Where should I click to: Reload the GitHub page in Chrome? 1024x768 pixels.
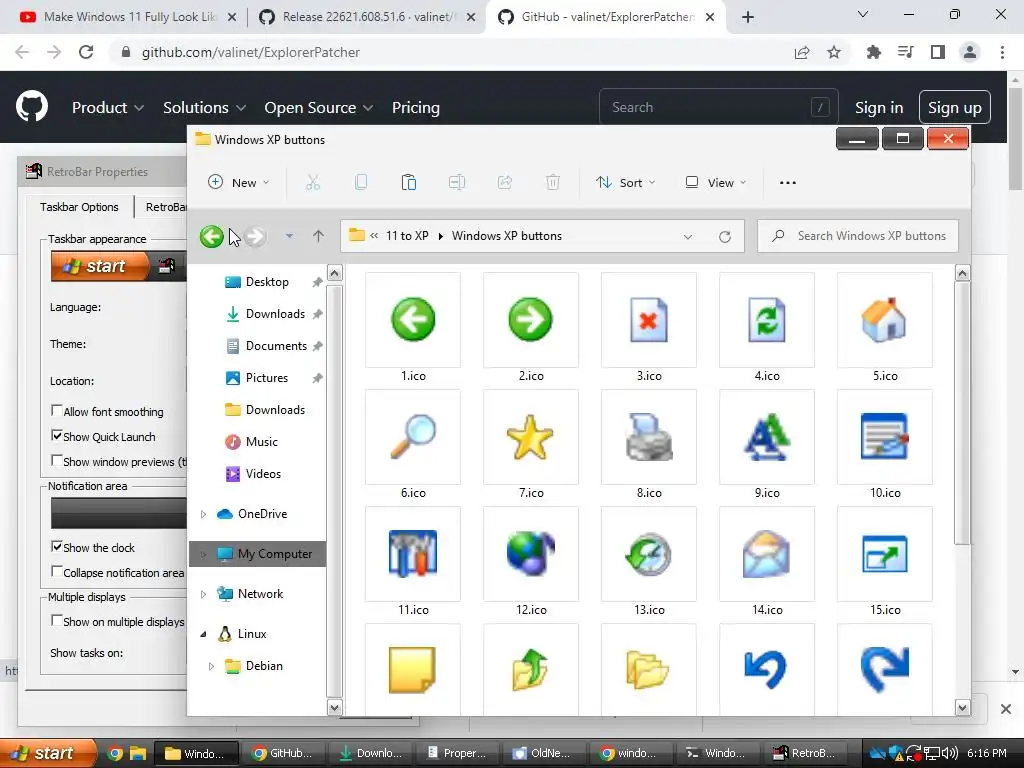click(86, 52)
